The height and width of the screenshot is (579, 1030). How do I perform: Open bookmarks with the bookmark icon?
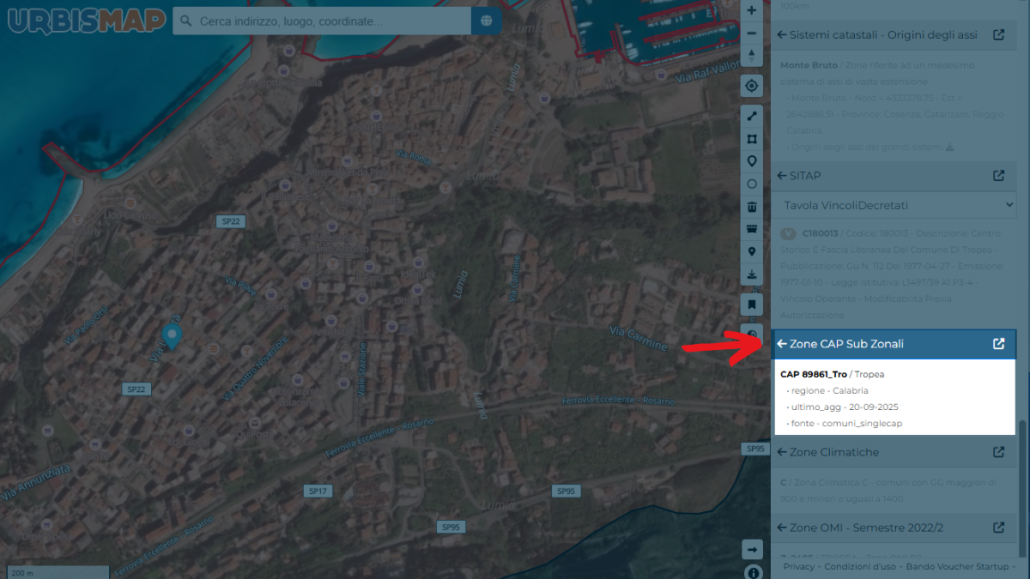click(x=751, y=305)
